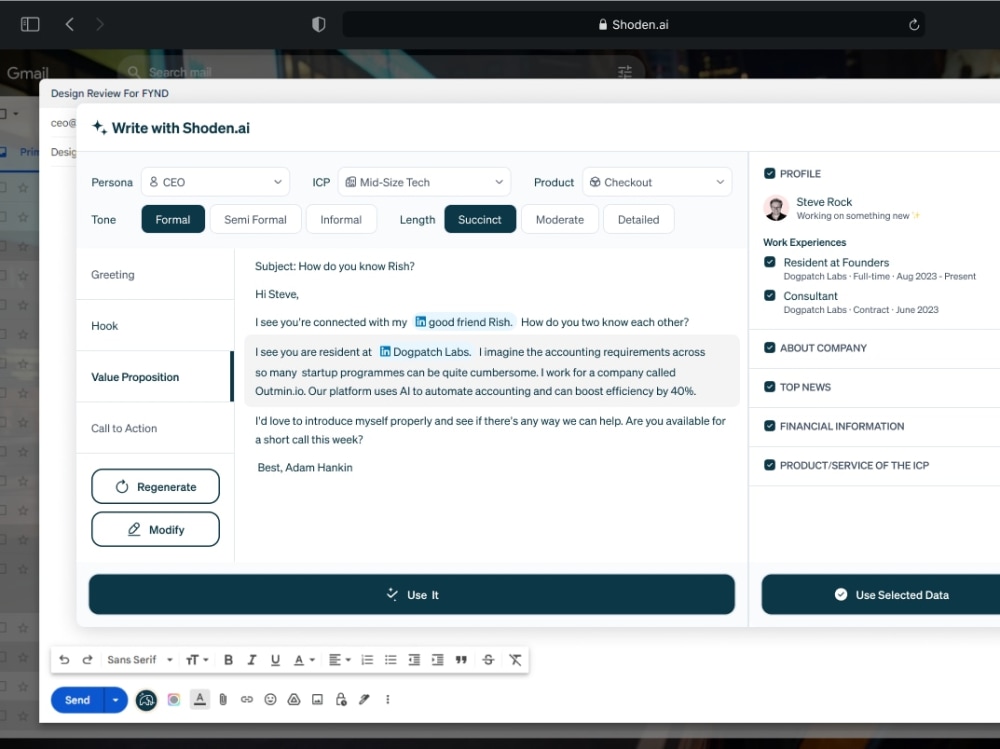Reload the page with the refresh icon

point(913,25)
